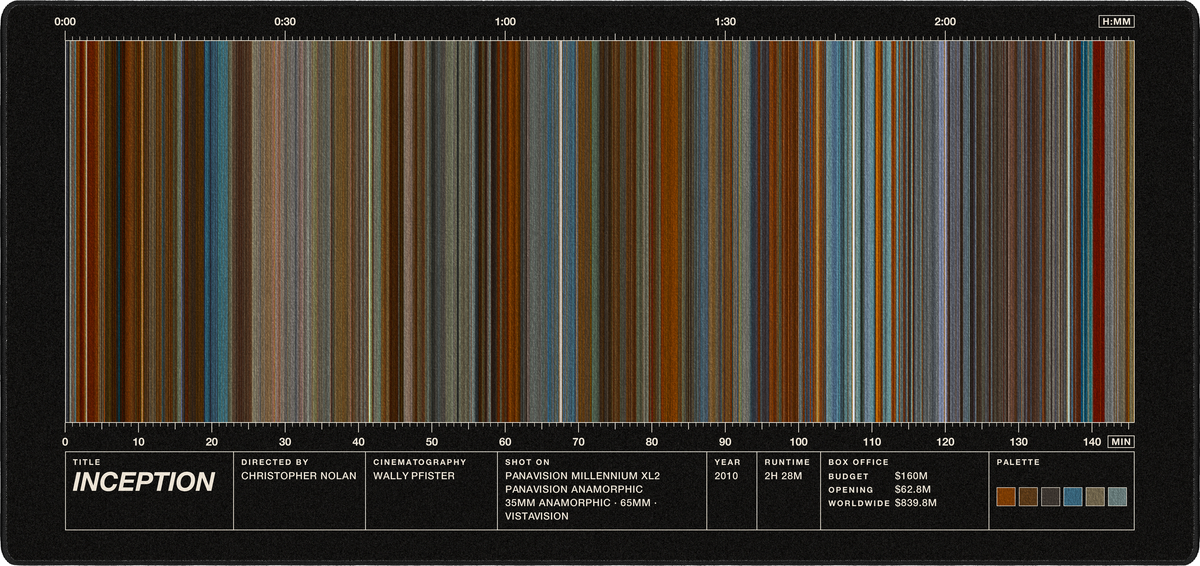
Task: Click the H:MM unit badge
Action: click(x=1116, y=21)
